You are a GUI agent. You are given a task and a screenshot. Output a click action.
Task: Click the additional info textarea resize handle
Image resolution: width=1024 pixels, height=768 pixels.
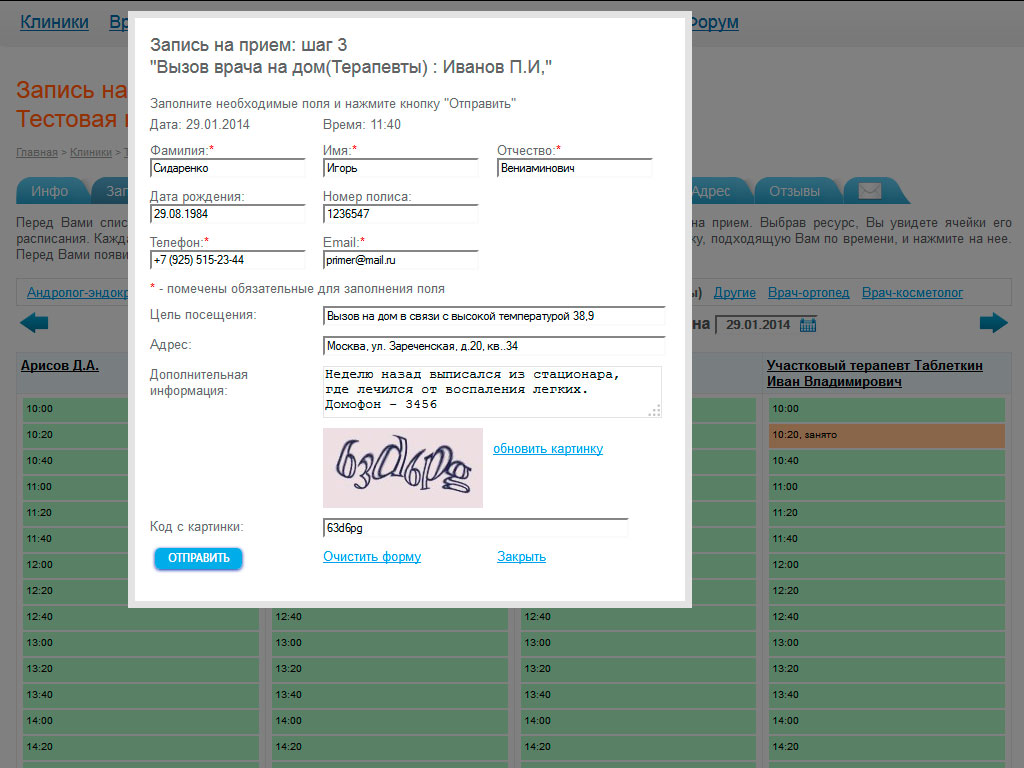coord(655,410)
